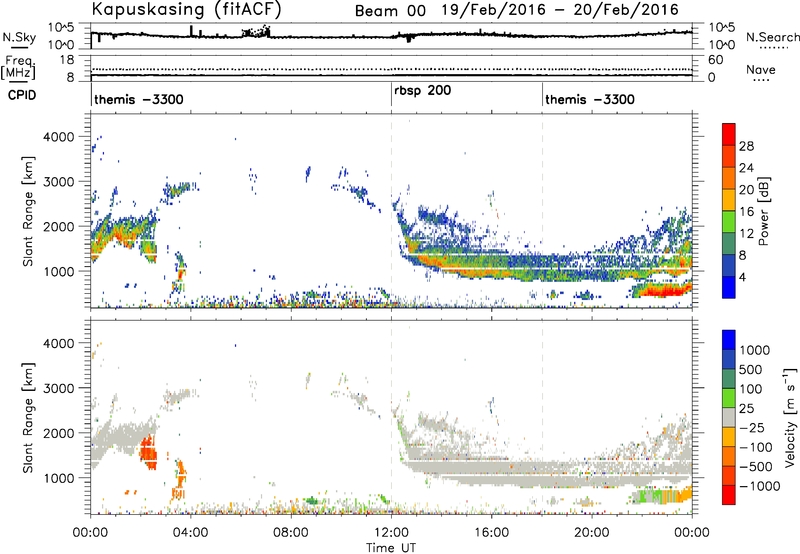
Task: Click the blue 1000 Velocity color bar segment
Action: (x=729, y=340)
